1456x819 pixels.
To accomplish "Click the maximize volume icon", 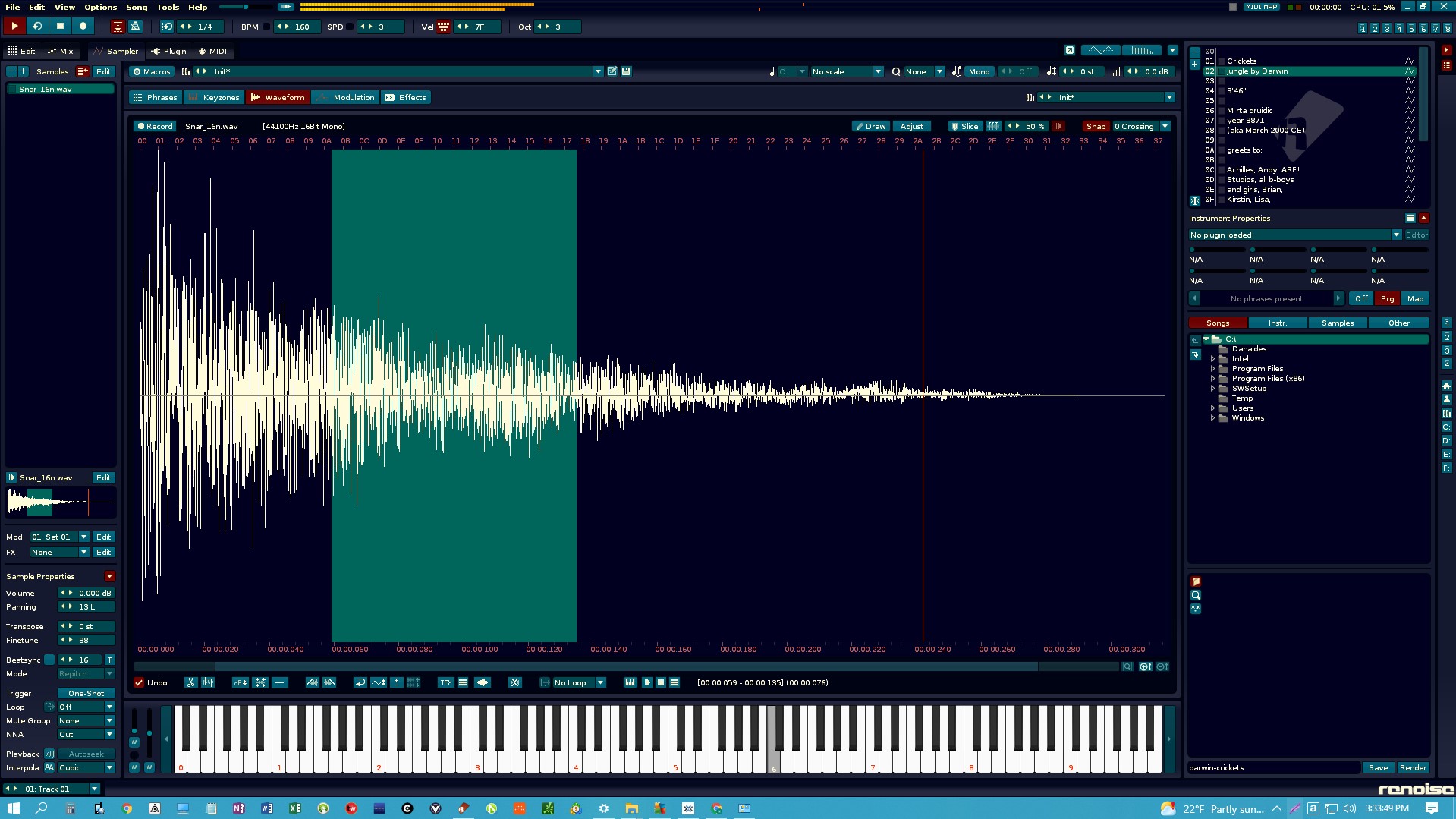I will [x=260, y=682].
